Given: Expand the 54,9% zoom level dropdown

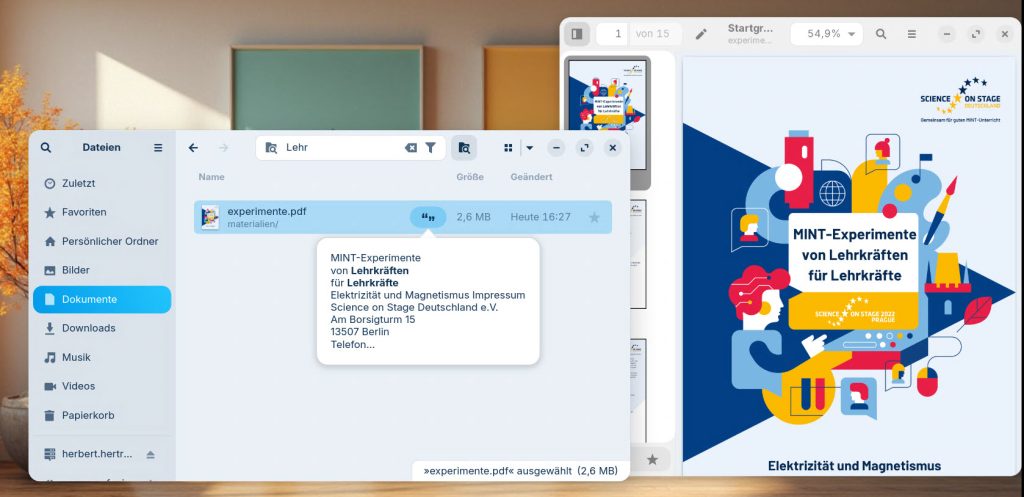Looking at the screenshot, I should [851, 34].
